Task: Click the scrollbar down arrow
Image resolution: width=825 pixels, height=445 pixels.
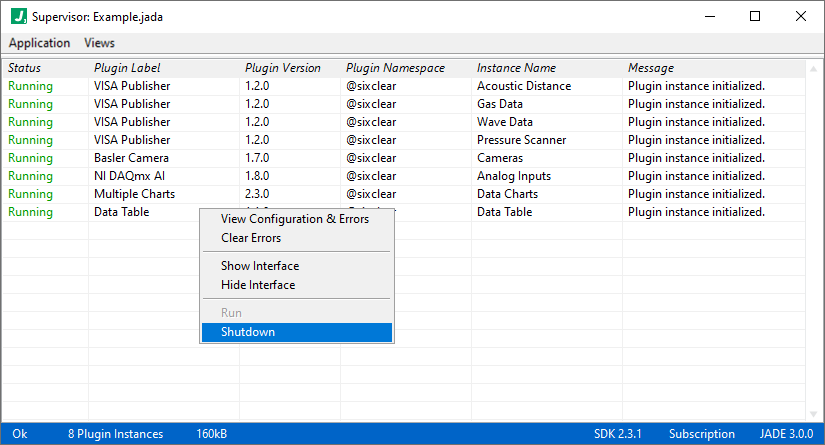Action: point(813,414)
